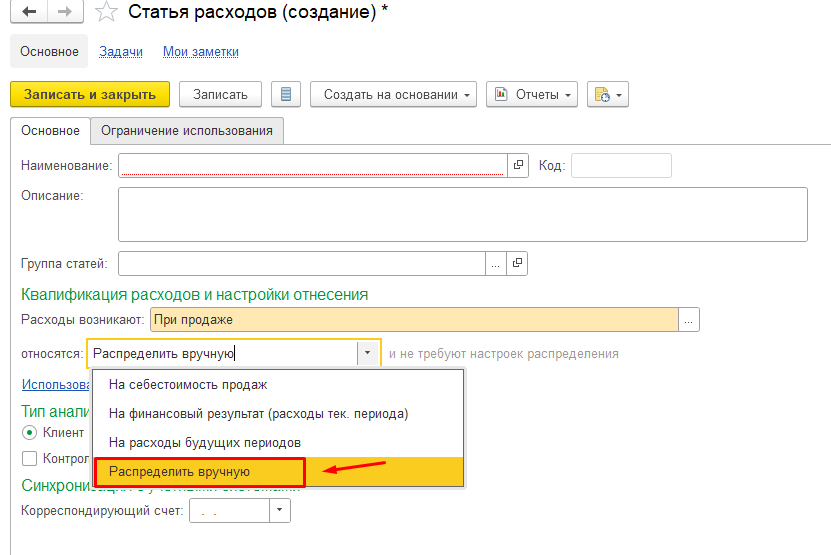Click into the Описание text field
Screen dimensions: 831x555
[x=462, y=214]
